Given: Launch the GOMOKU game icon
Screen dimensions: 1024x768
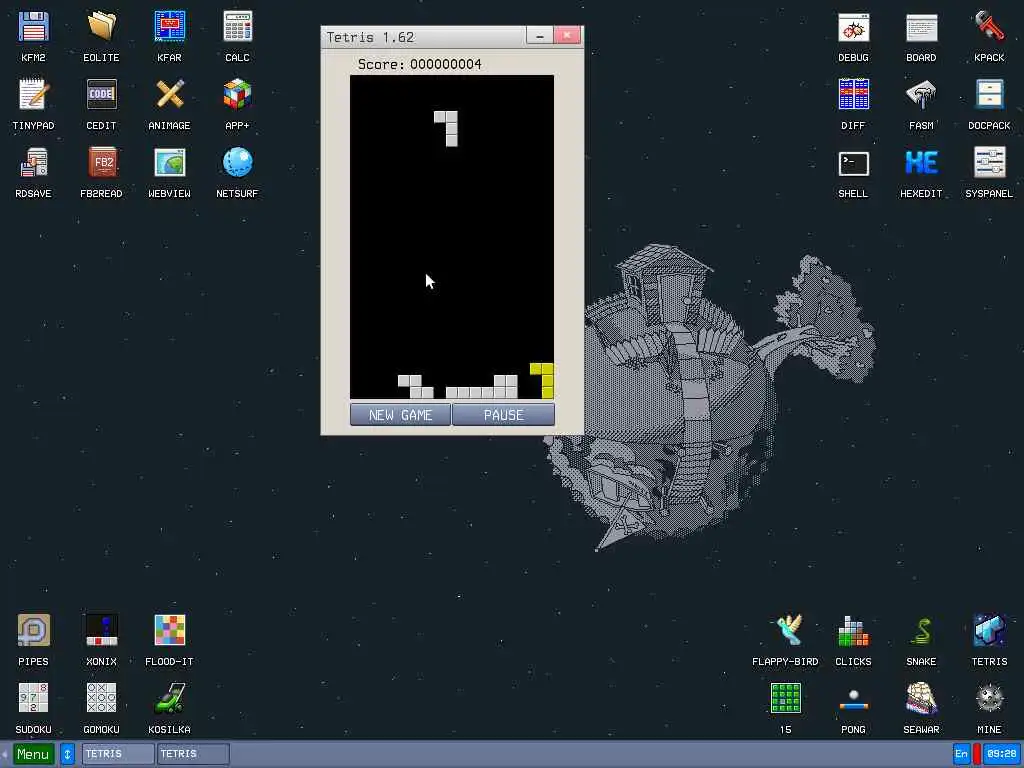Looking at the screenshot, I should (101, 699).
